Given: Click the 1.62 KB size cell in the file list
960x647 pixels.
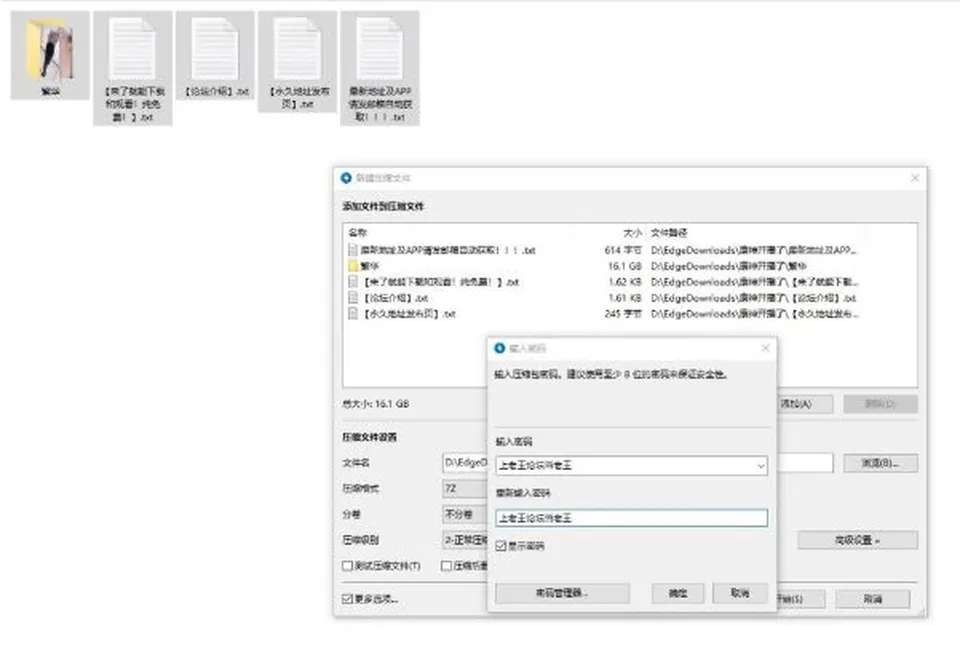Looking at the screenshot, I should [624, 282].
